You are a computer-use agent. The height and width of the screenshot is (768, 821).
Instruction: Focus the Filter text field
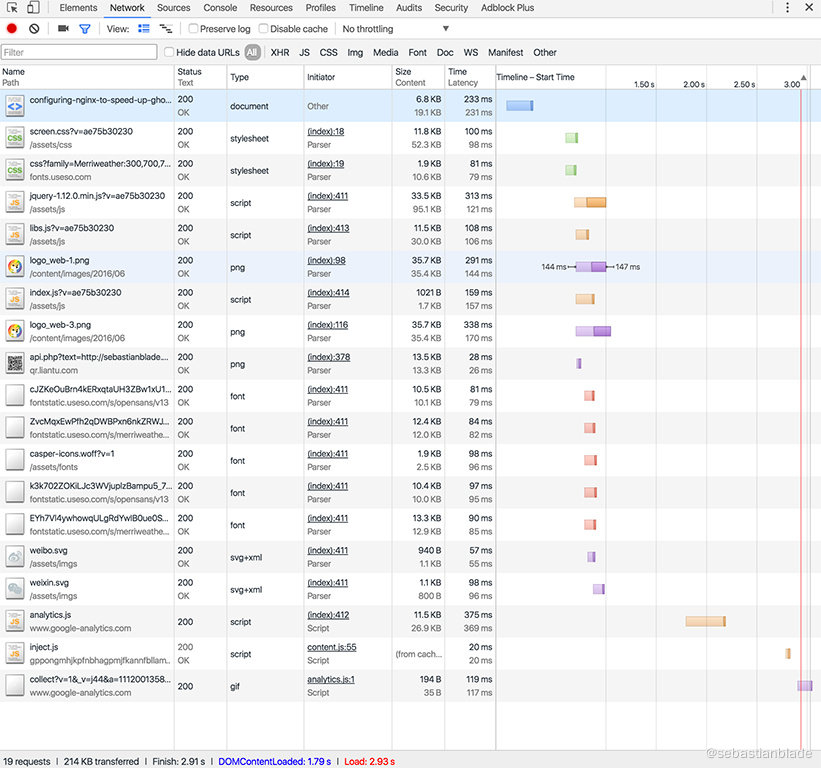point(79,52)
